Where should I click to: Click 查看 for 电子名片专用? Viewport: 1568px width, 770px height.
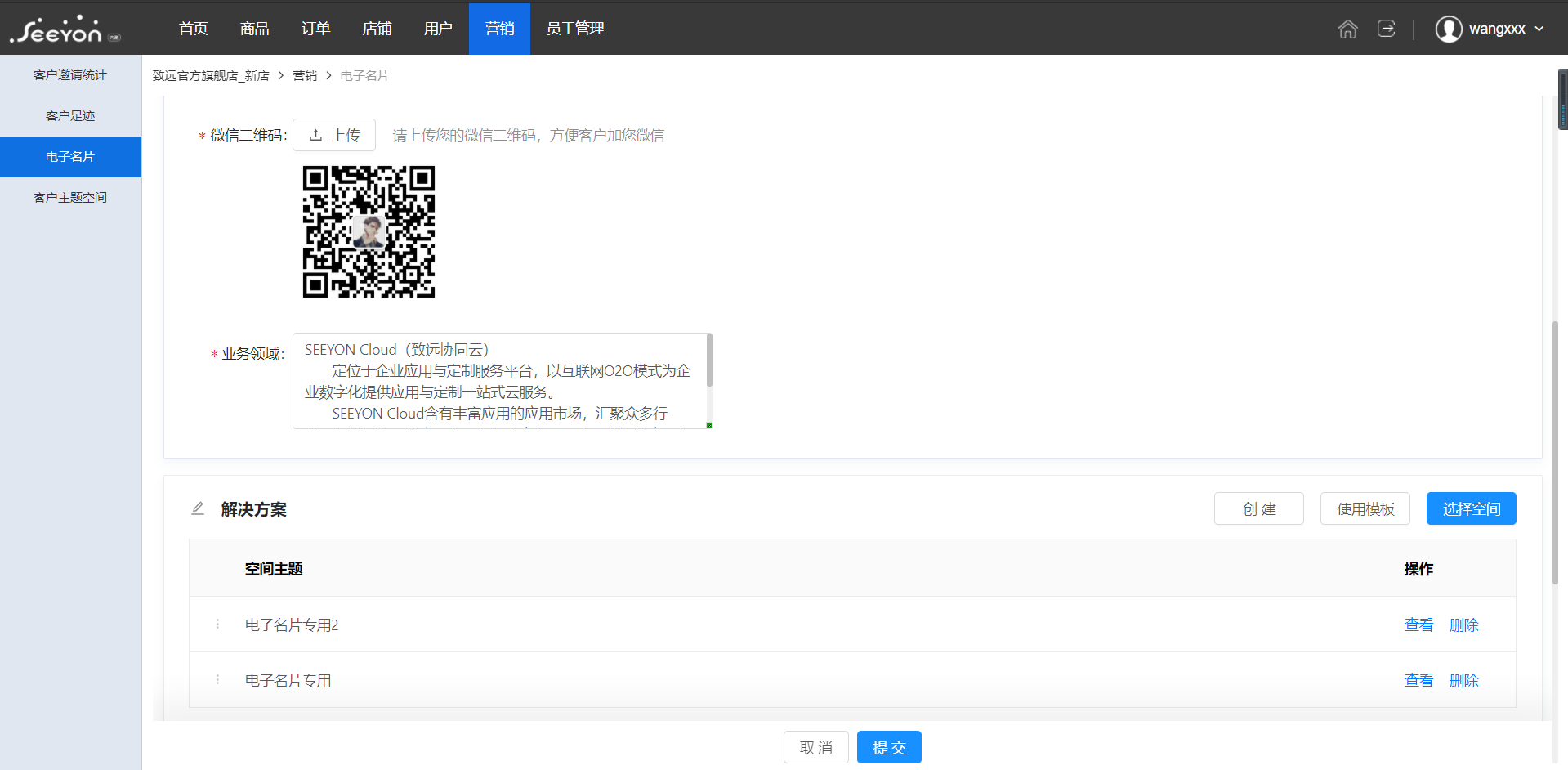pyautogui.click(x=1418, y=681)
